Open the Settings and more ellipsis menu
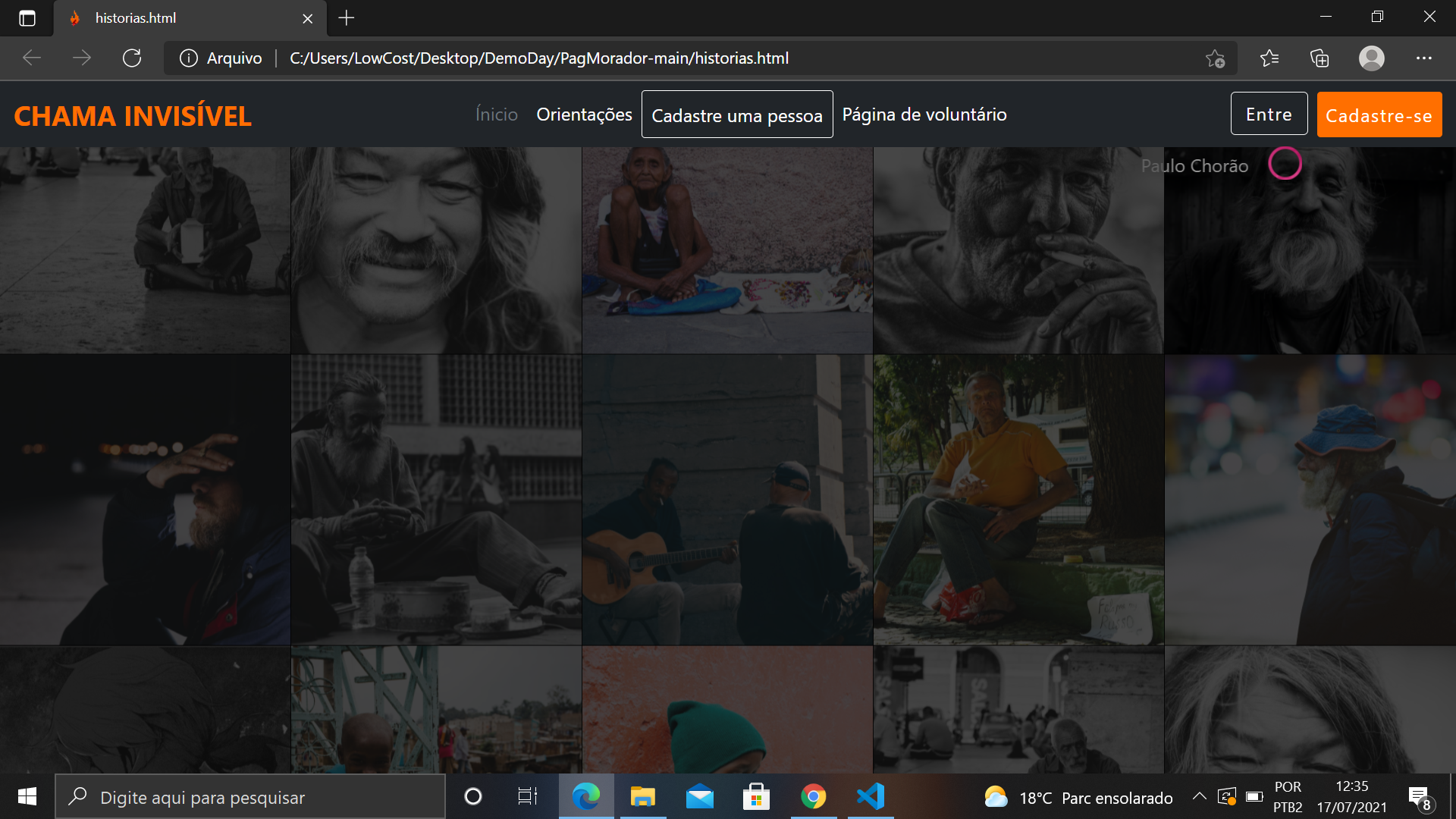This screenshot has height=819, width=1456. [1423, 58]
